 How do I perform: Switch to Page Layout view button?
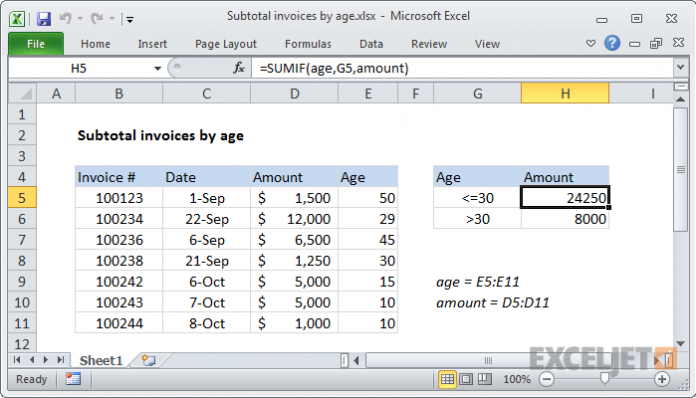(x=466, y=379)
